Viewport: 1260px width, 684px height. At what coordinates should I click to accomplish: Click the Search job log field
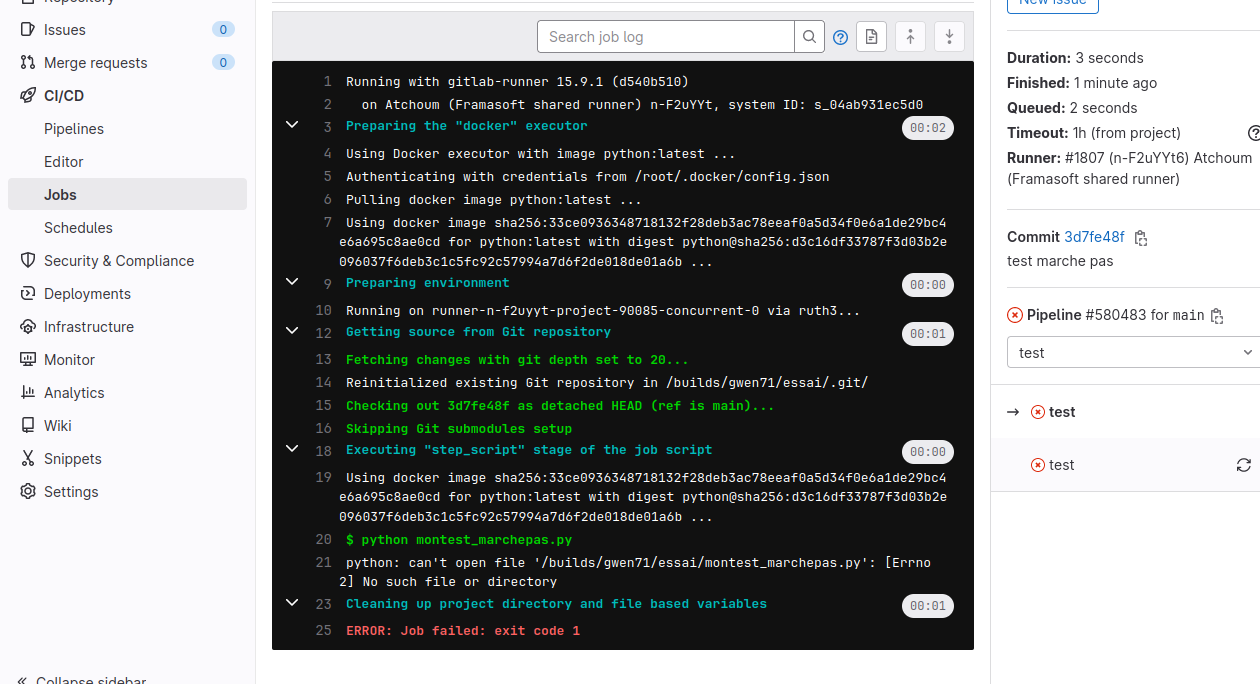[666, 37]
